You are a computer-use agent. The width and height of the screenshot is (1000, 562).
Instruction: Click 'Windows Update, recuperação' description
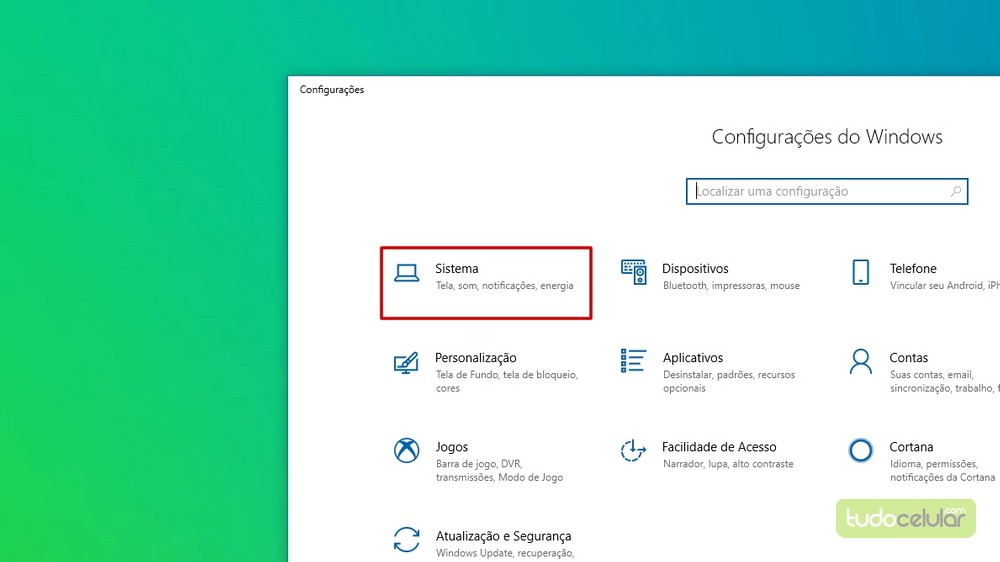pos(504,554)
